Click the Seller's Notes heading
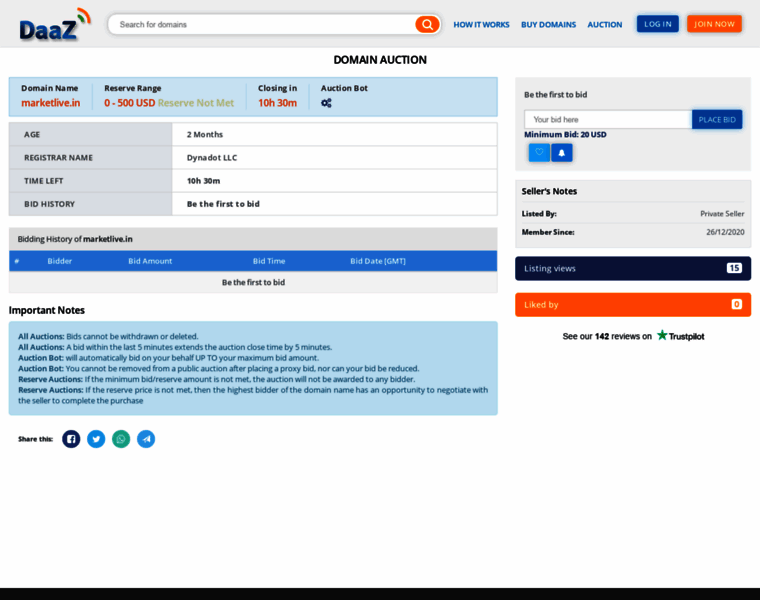This screenshot has height=600, width=760. click(549, 191)
